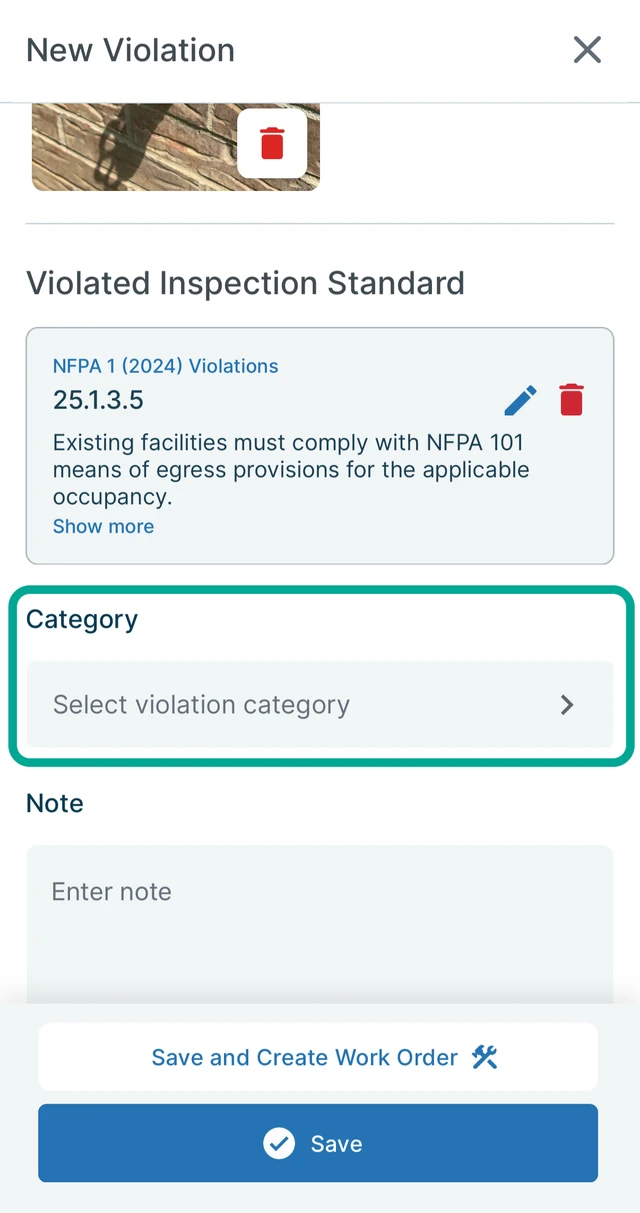Viewport: 640px width, 1213px height.
Task: Expand standard description with Show more
Action: [x=103, y=526]
